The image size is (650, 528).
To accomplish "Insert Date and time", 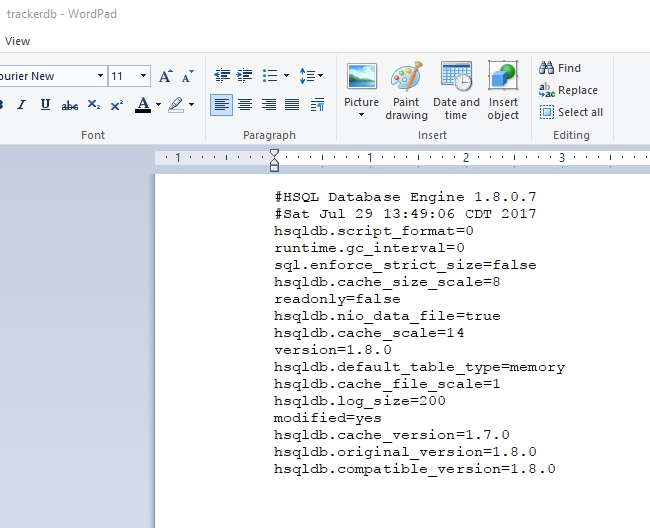I will click(x=456, y=91).
